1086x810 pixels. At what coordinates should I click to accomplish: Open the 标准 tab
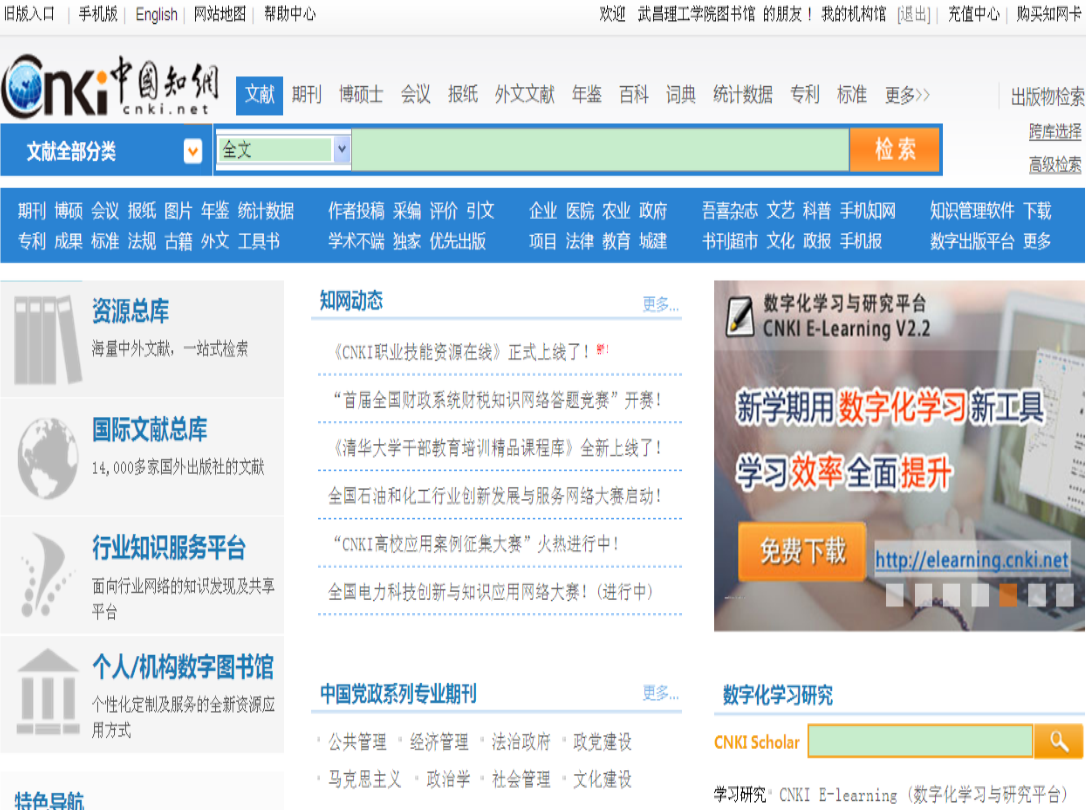851,94
